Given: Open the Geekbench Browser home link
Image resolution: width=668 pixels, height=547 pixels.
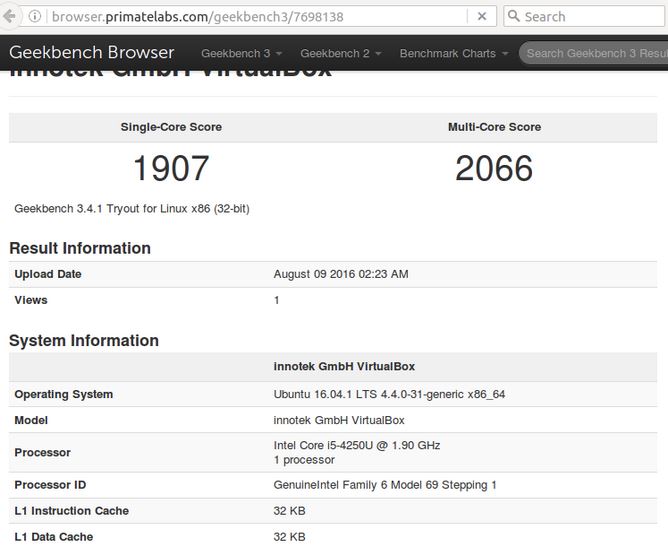Looking at the screenshot, I should (92, 52).
